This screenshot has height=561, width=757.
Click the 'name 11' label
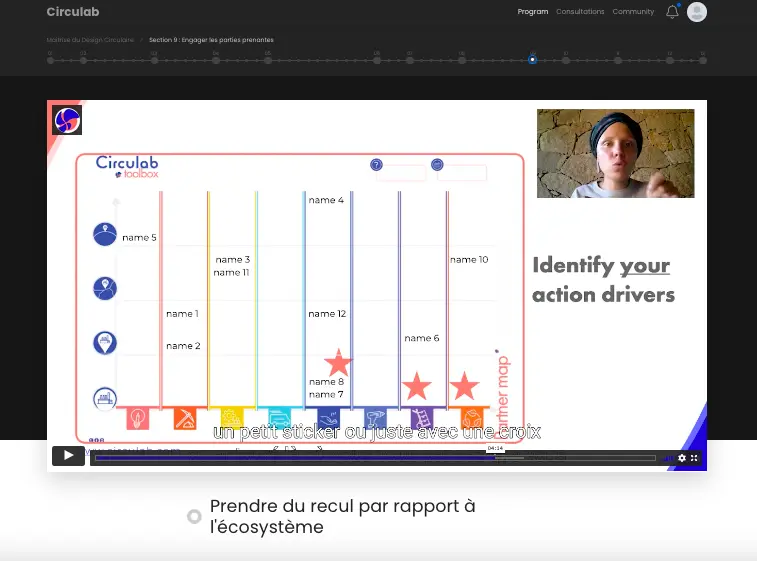231,273
